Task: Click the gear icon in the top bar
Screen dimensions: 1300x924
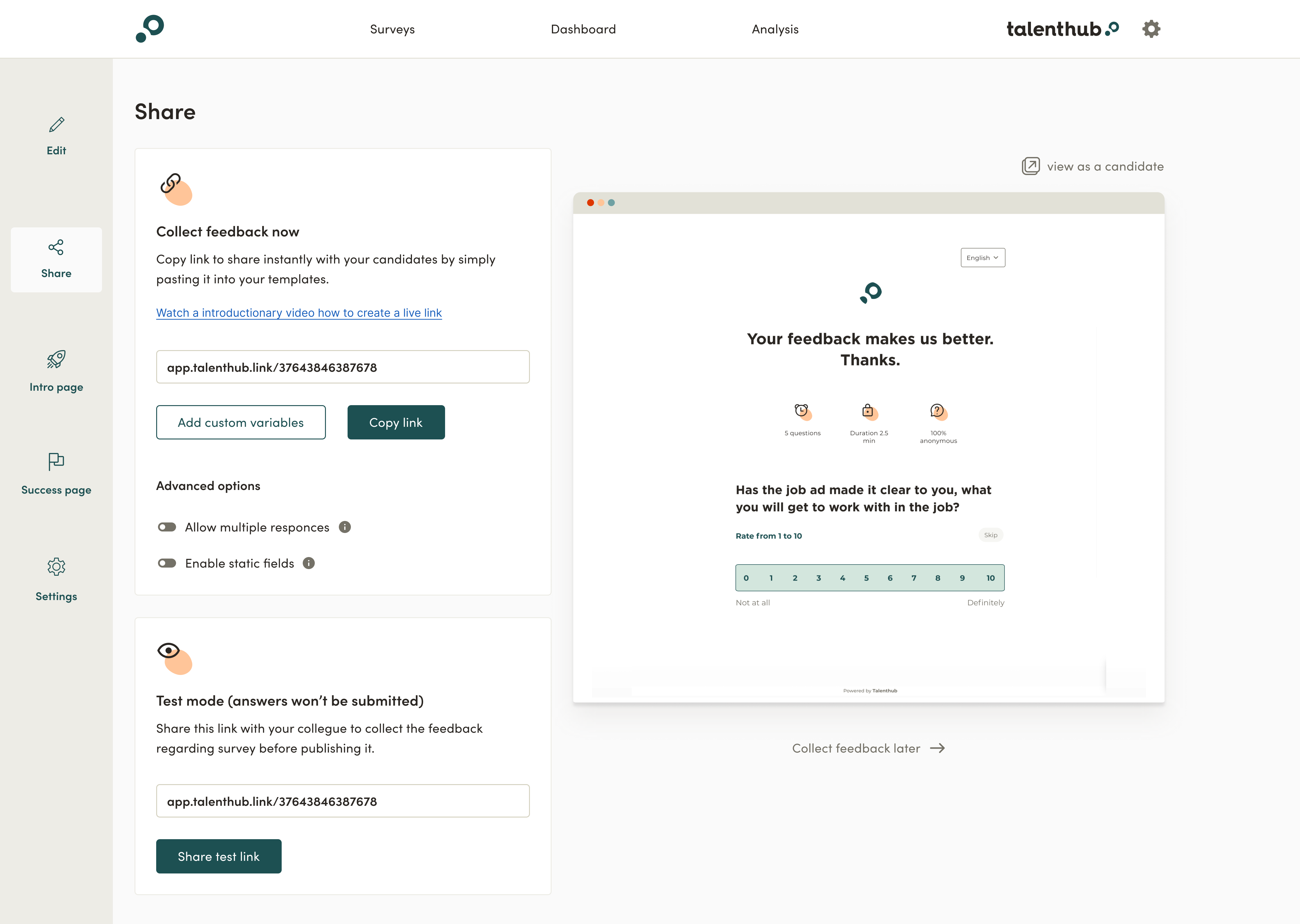Action: pyautogui.click(x=1151, y=29)
